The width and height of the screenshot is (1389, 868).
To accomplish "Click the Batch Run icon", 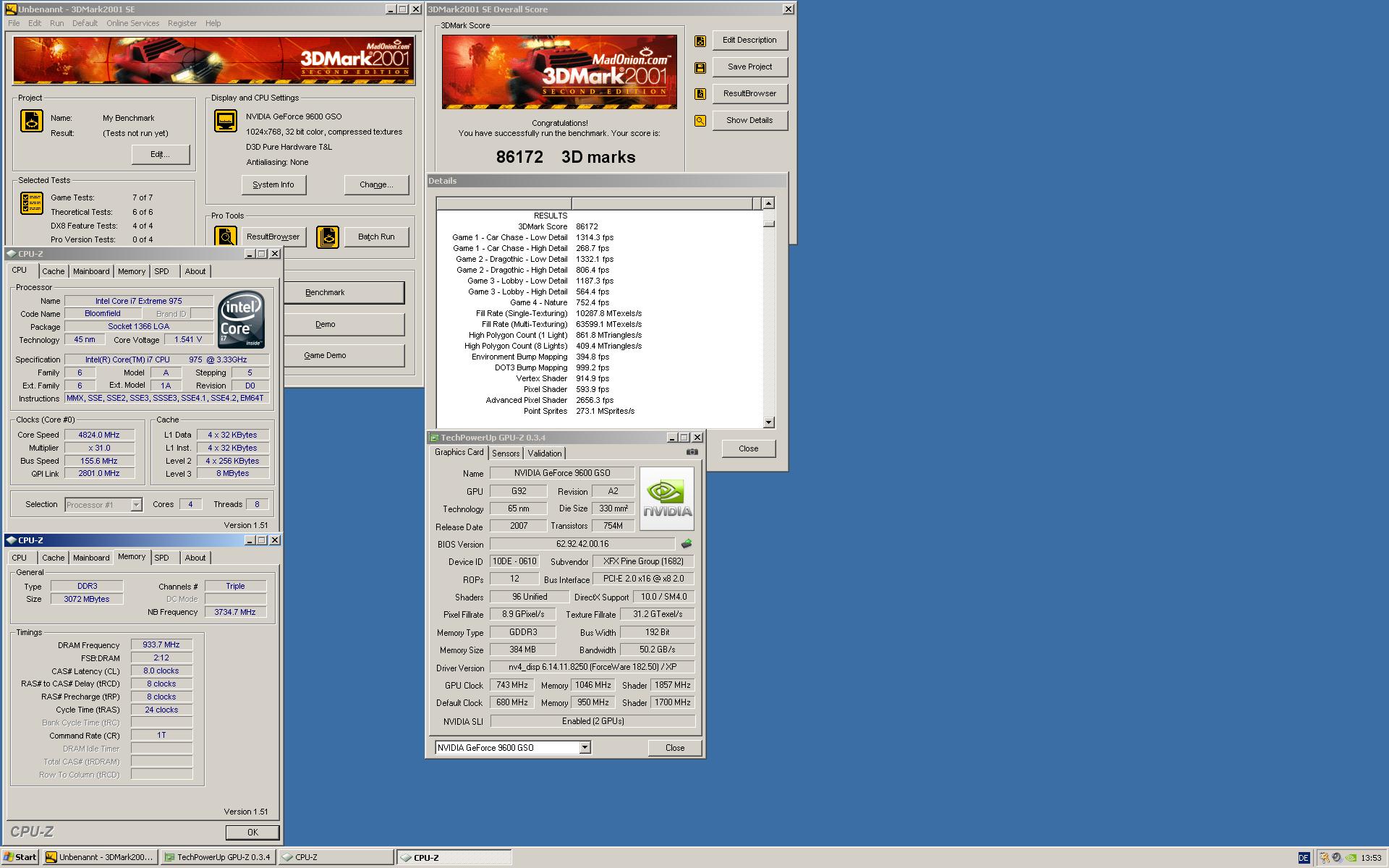I will (328, 237).
